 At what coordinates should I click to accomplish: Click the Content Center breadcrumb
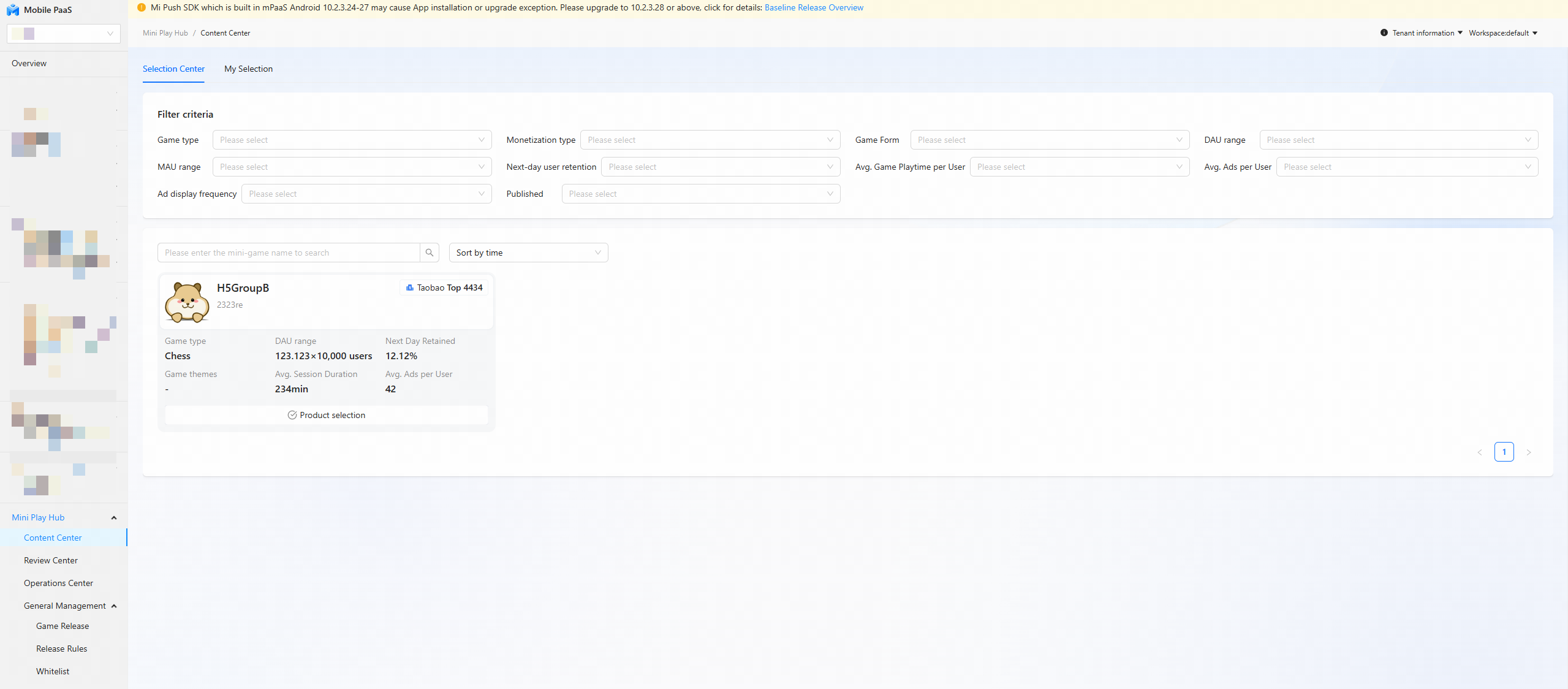(225, 33)
